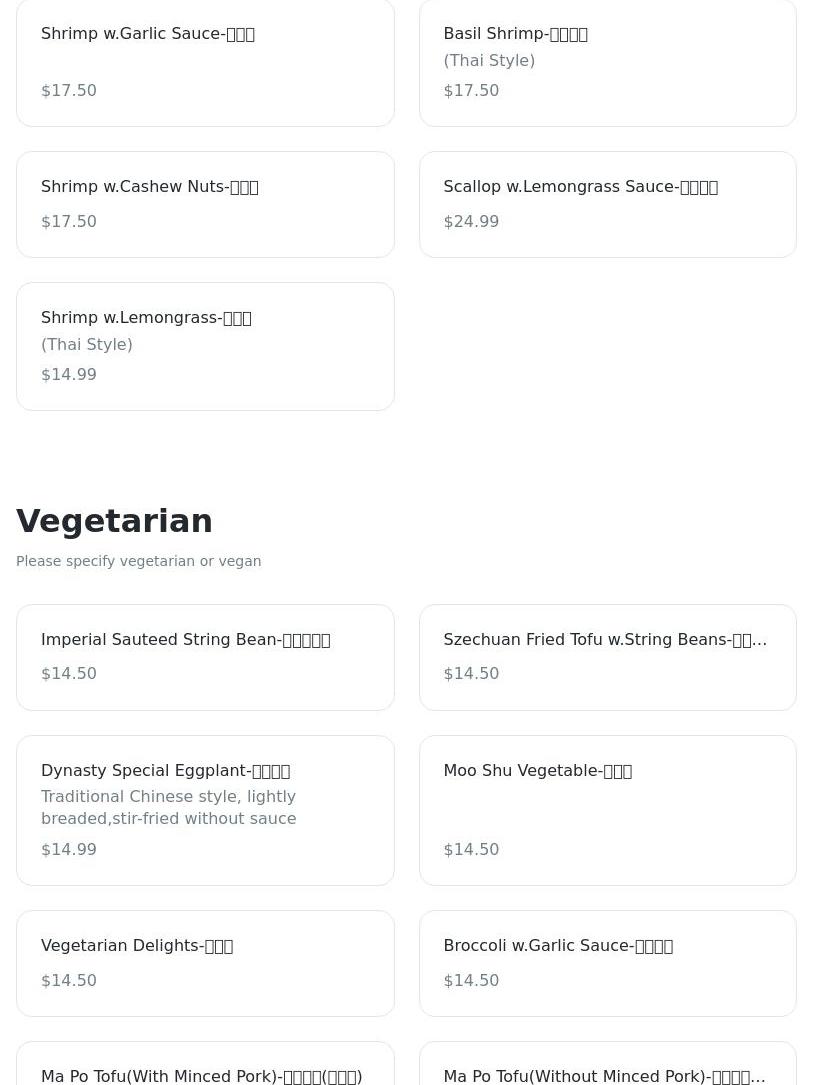Click the (Thai Style) label under Basil Shrimp
813x1085 pixels.
tap(489, 61)
